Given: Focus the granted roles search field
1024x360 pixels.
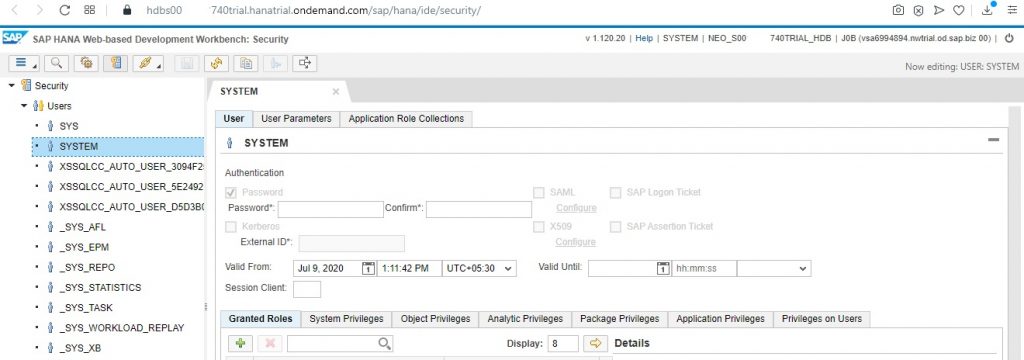Looking at the screenshot, I should 340,344.
